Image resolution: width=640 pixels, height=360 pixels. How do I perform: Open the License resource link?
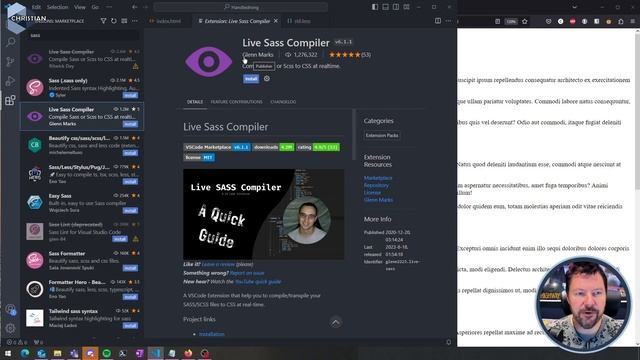click(x=372, y=193)
